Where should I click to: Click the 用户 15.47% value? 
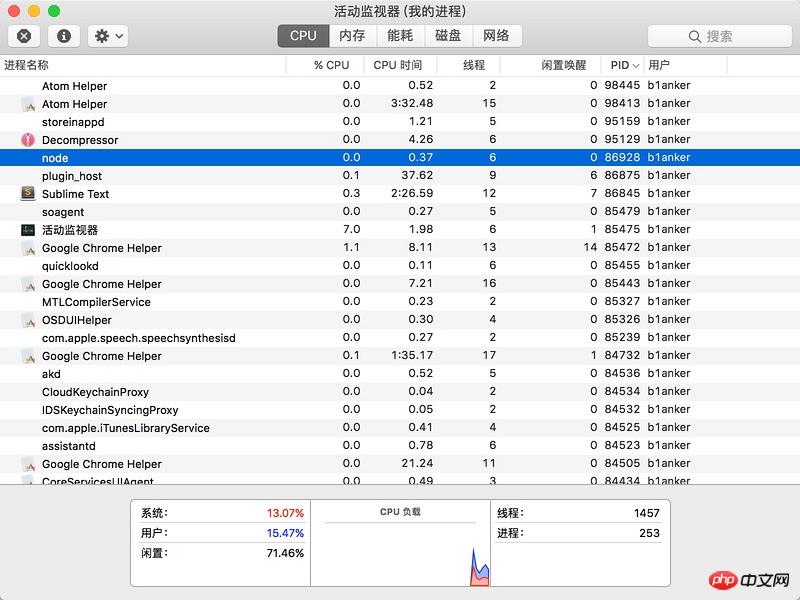(x=285, y=533)
